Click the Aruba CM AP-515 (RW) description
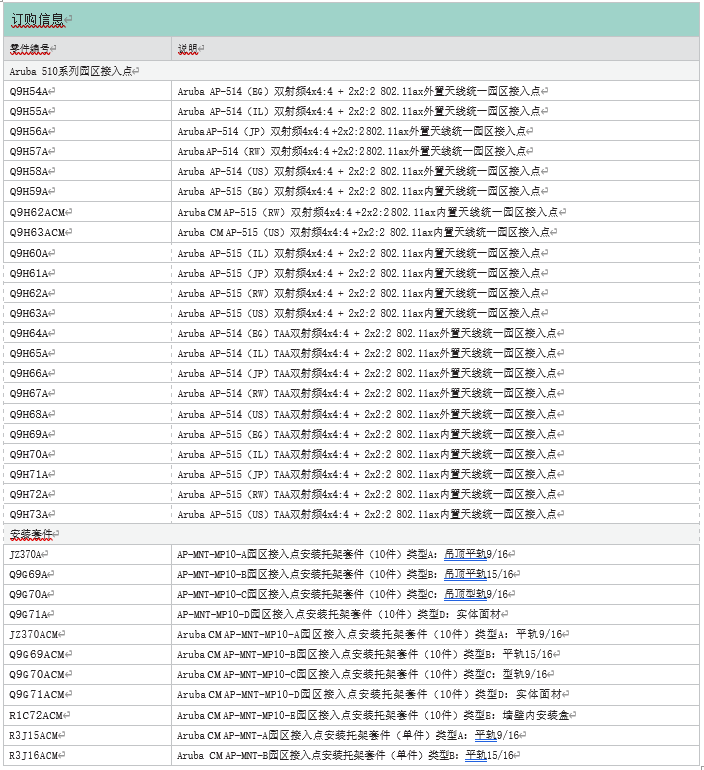This screenshot has width=704, height=770. pos(368,212)
